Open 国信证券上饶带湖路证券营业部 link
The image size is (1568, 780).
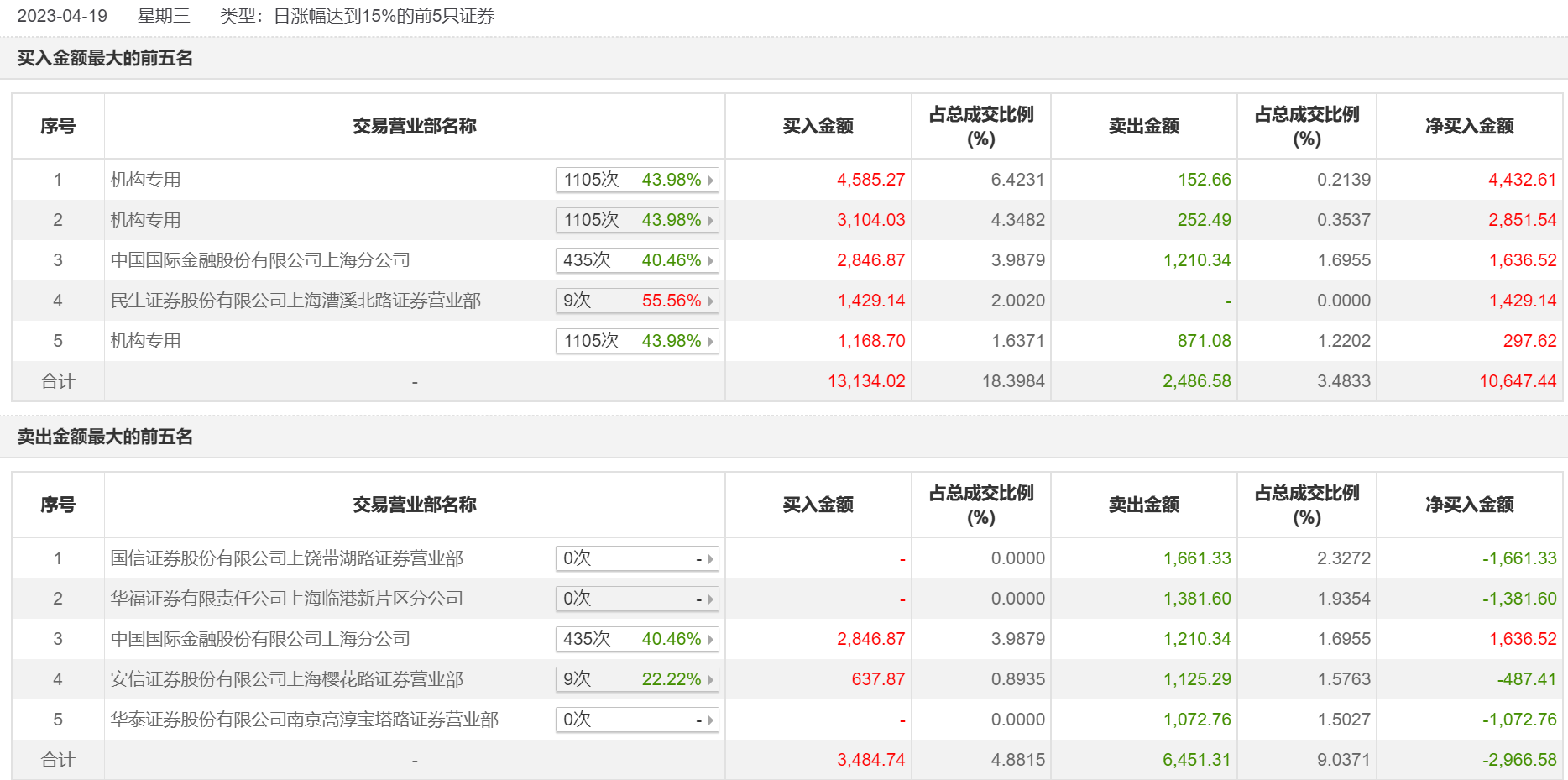pos(287,558)
